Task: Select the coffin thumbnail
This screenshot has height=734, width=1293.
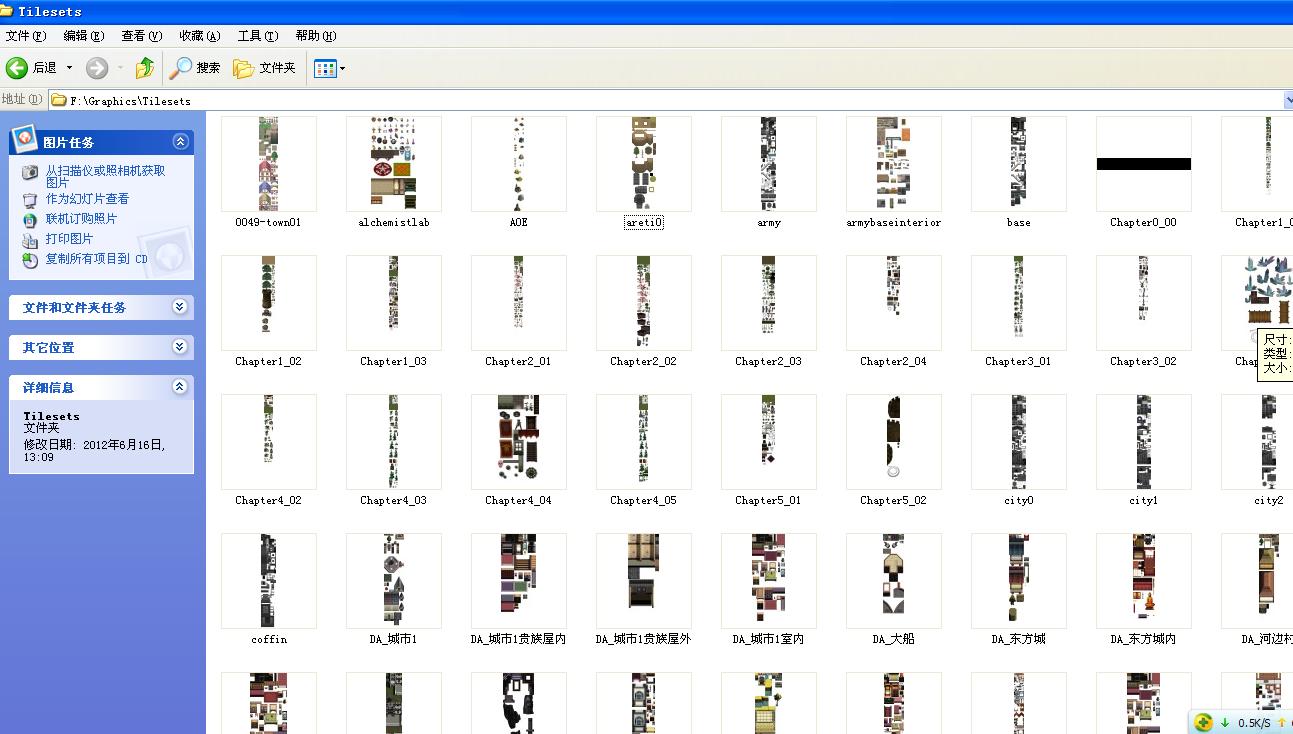Action: (x=269, y=581)
